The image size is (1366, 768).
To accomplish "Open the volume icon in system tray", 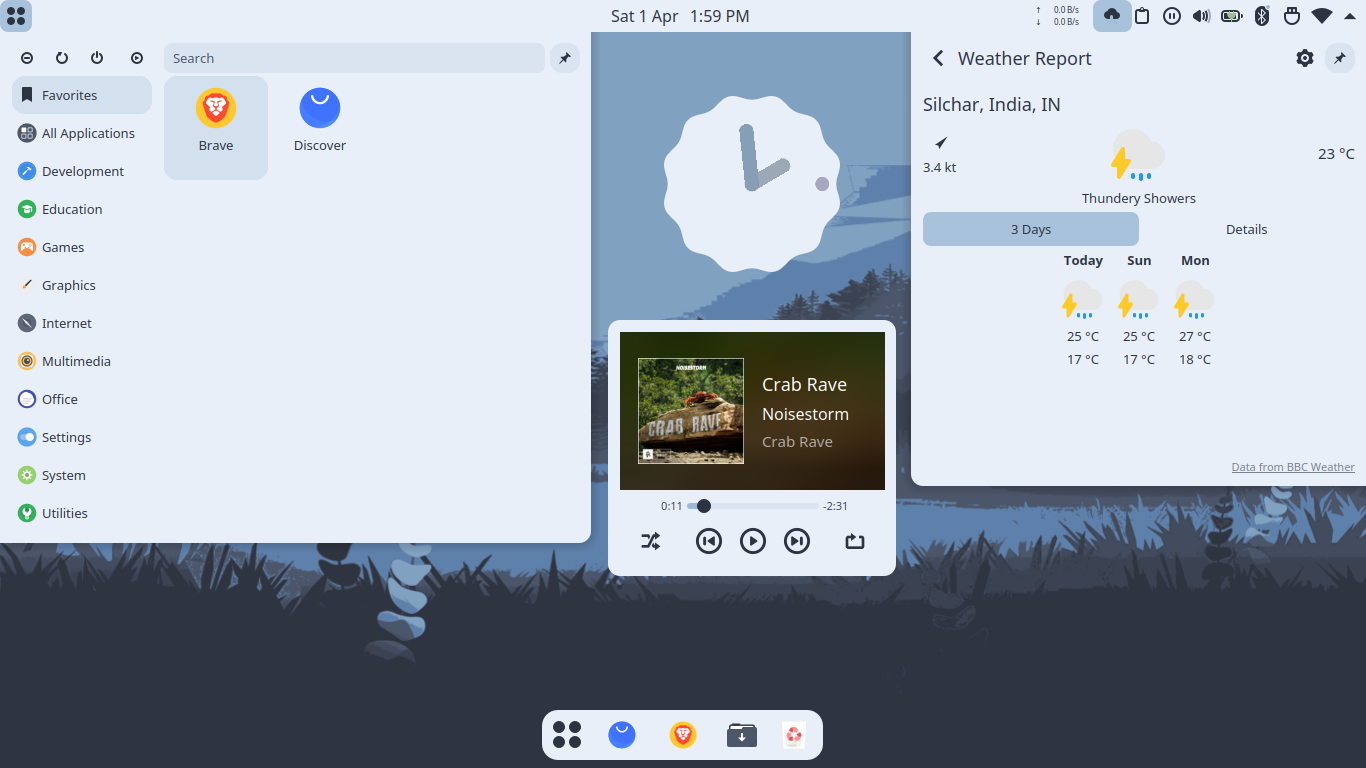I will 1202,16.
